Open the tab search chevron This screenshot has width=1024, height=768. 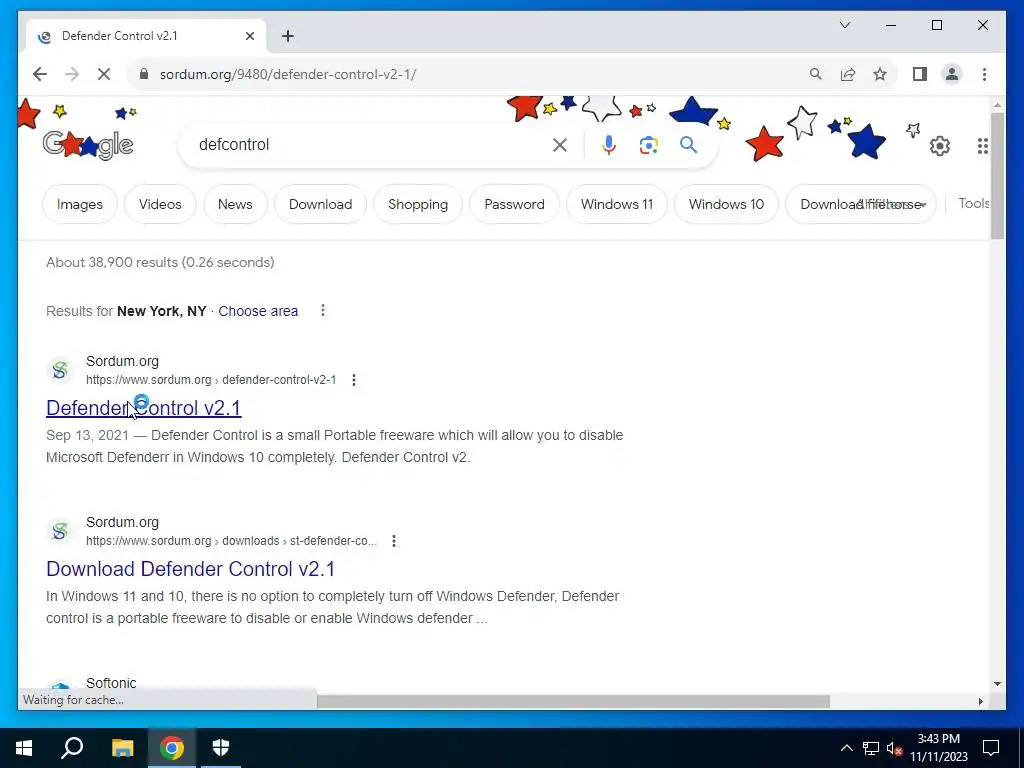click(x=844, y=25)
